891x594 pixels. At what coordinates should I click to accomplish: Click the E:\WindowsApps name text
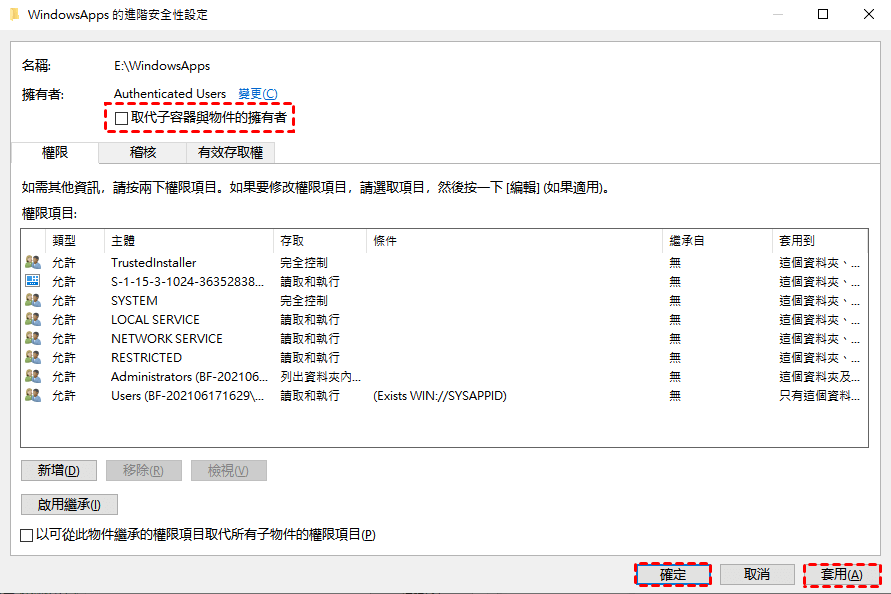162,66
